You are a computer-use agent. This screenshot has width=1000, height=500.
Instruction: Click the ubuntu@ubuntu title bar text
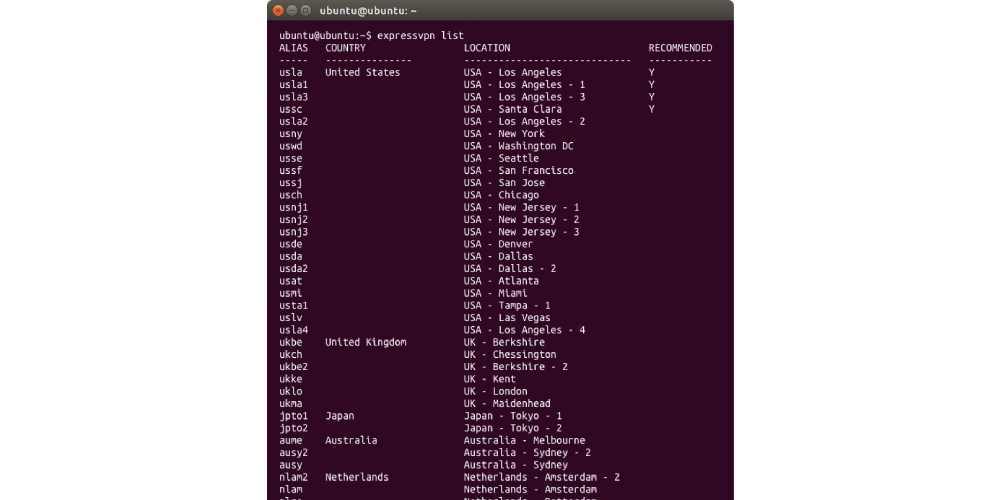click(368, 11)
